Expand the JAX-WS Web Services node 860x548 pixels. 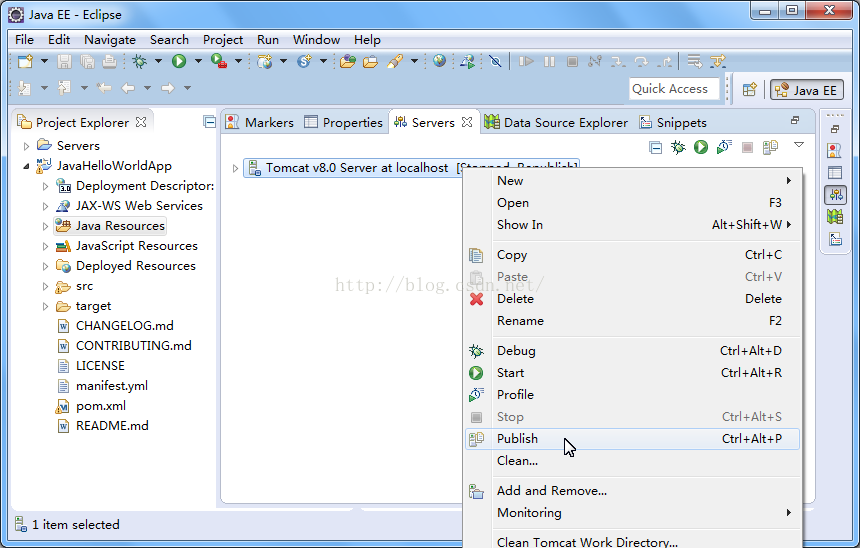point(46,206)
